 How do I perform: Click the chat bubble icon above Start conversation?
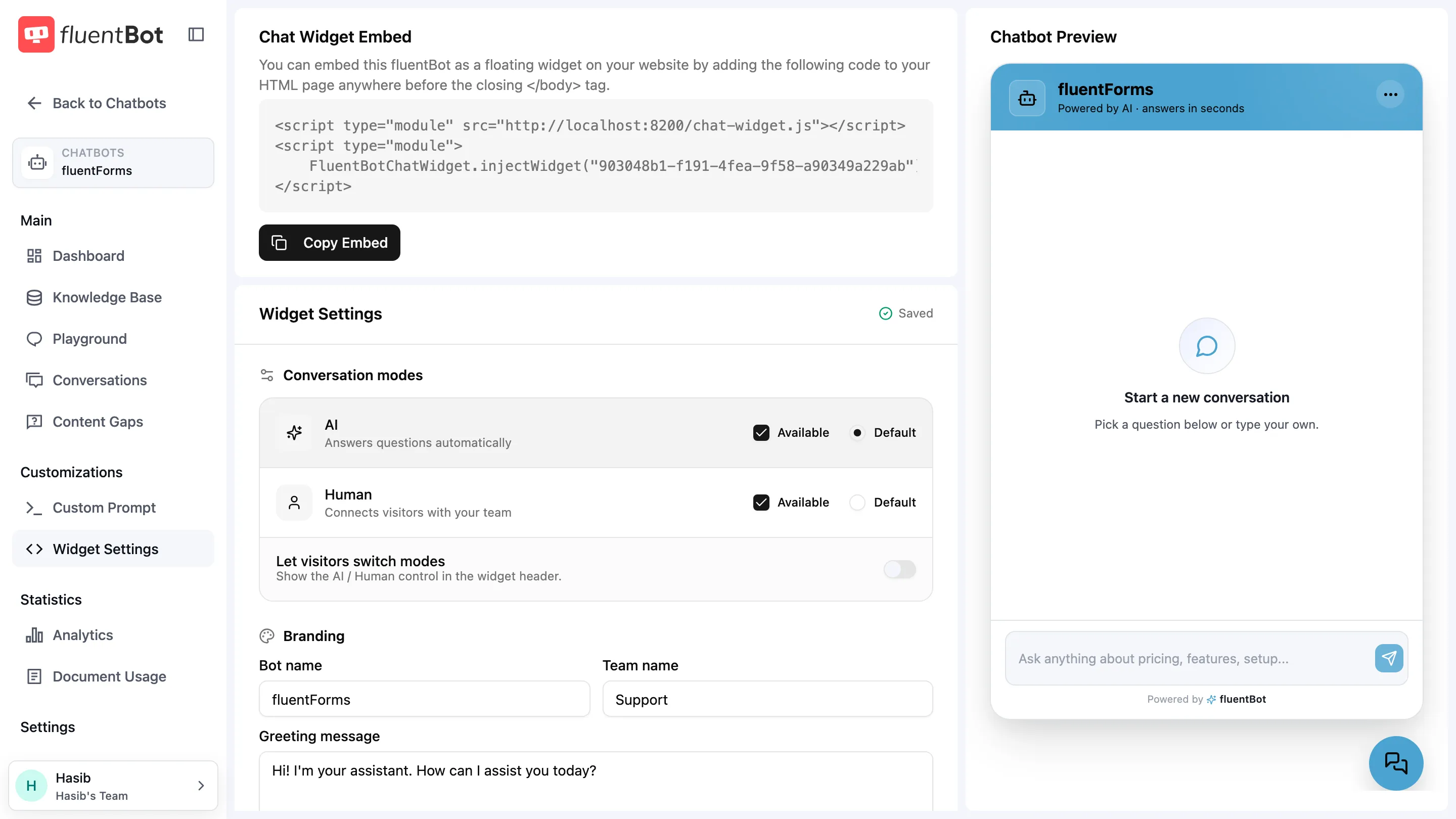1207,346
